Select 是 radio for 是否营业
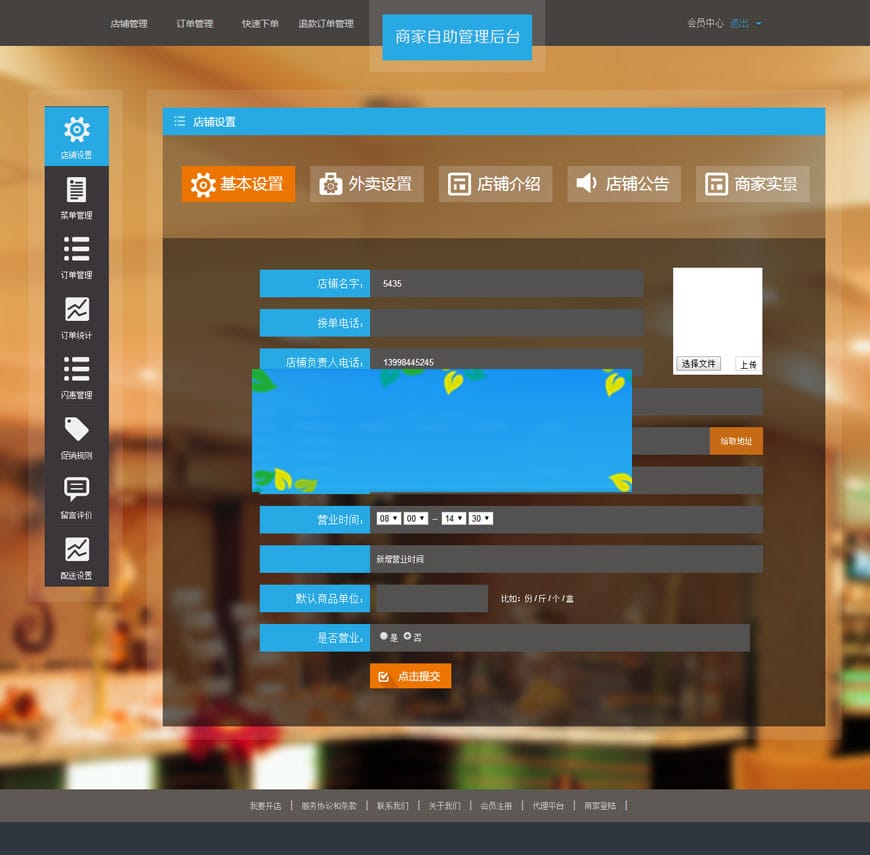Image resolution: width=870 pixels, height=855 pixels. click(x=384, y=636)
